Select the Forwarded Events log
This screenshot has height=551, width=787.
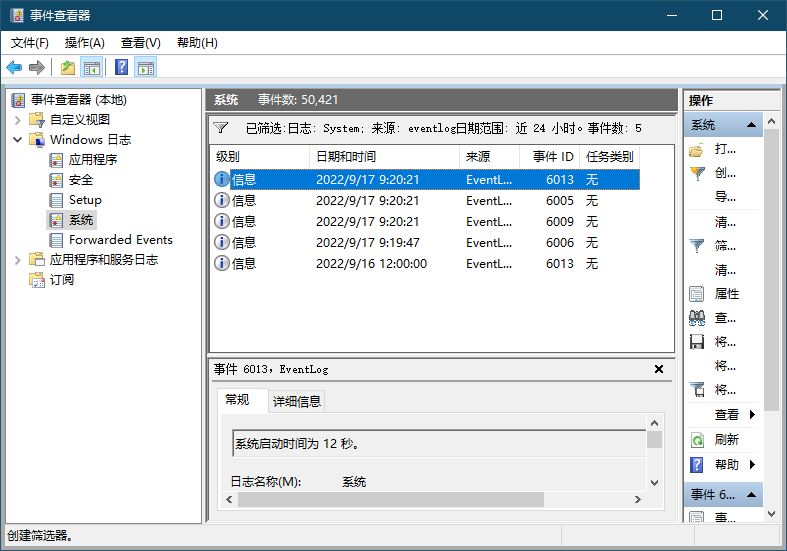coord(120,240)
